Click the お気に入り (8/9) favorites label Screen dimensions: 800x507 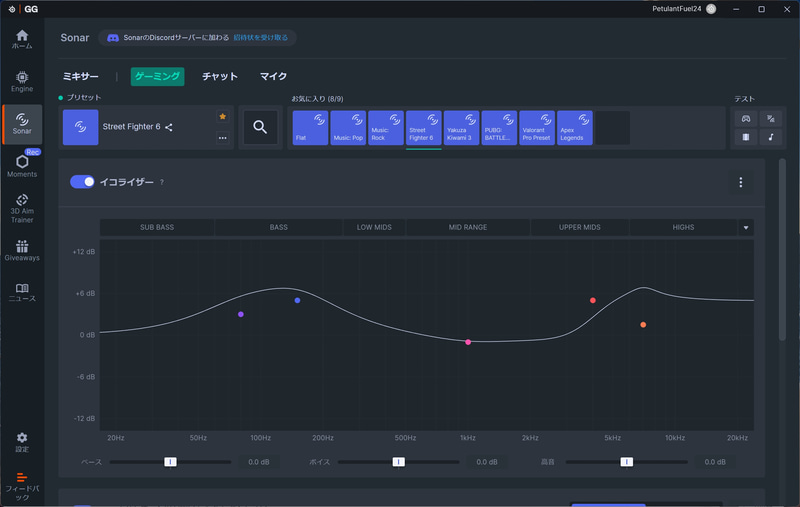317,99
